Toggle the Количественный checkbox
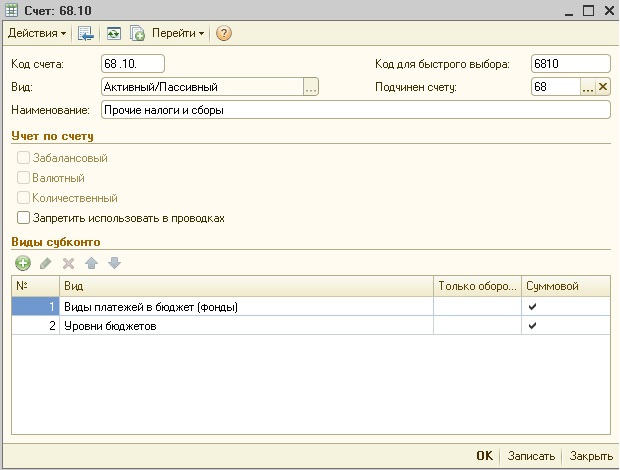620x470 pixels. coord(23,198)
